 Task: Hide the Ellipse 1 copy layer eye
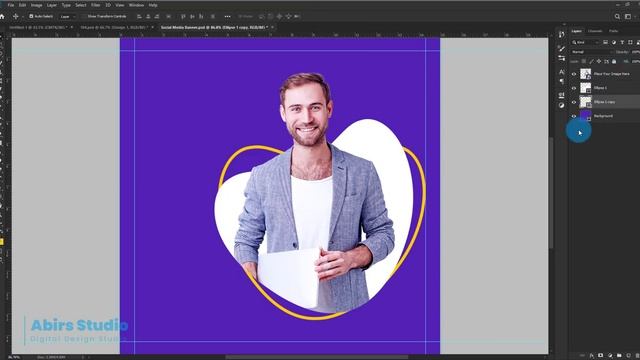click(x=573, y=102)
